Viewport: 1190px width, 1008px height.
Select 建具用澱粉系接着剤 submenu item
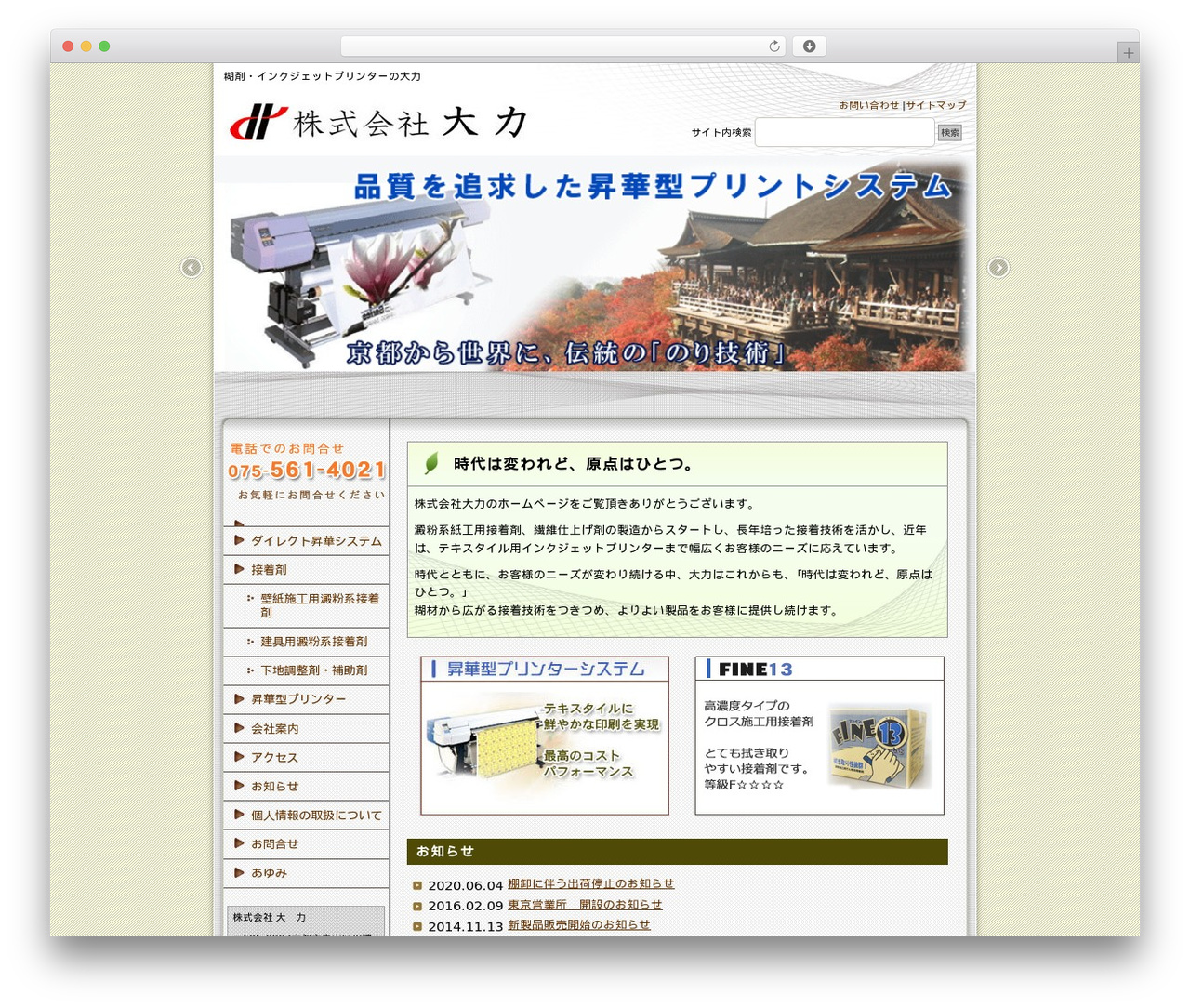[306, 642]
